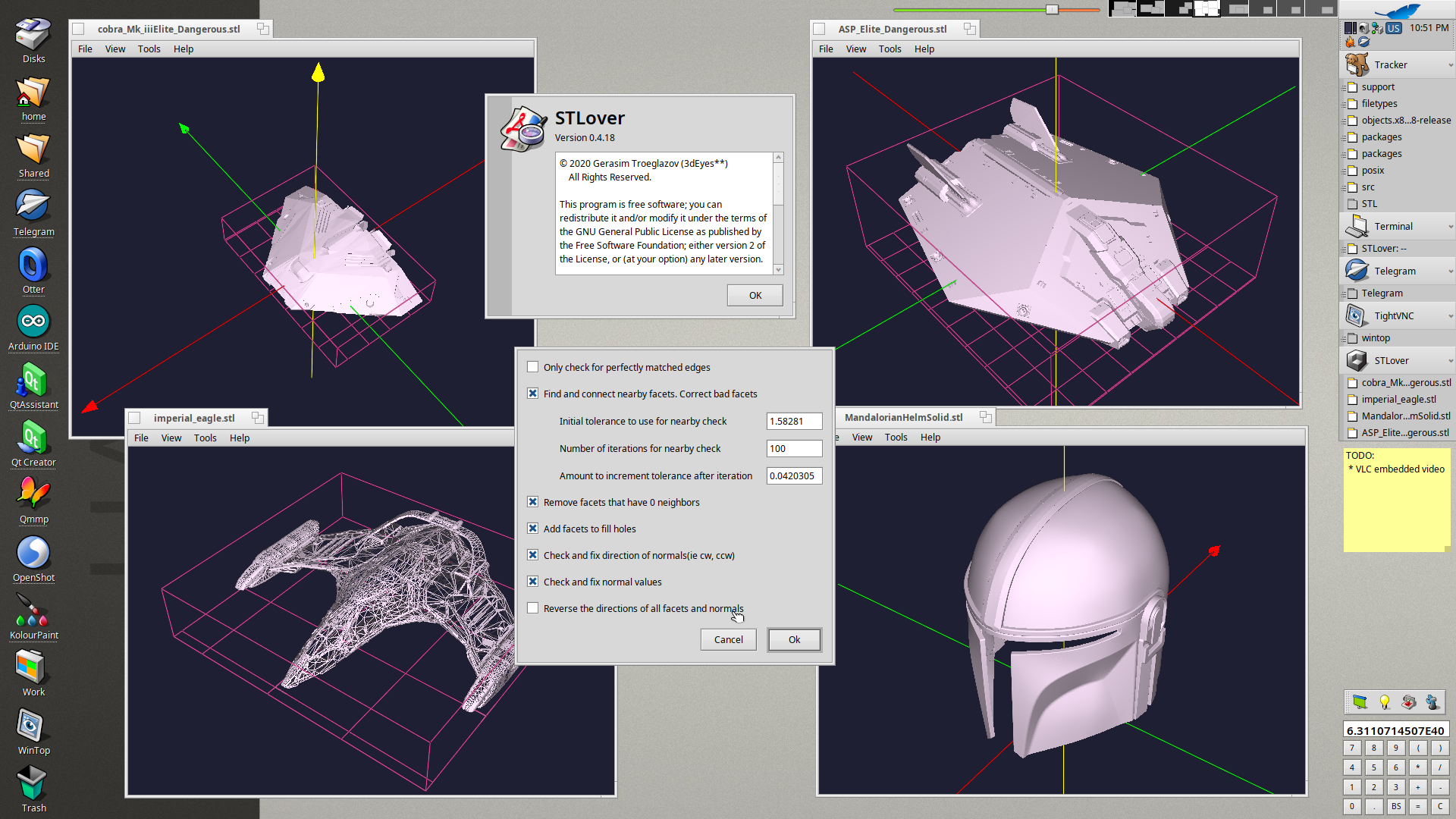
Task: Click the number of iterations field
Action: pos(794,448)
